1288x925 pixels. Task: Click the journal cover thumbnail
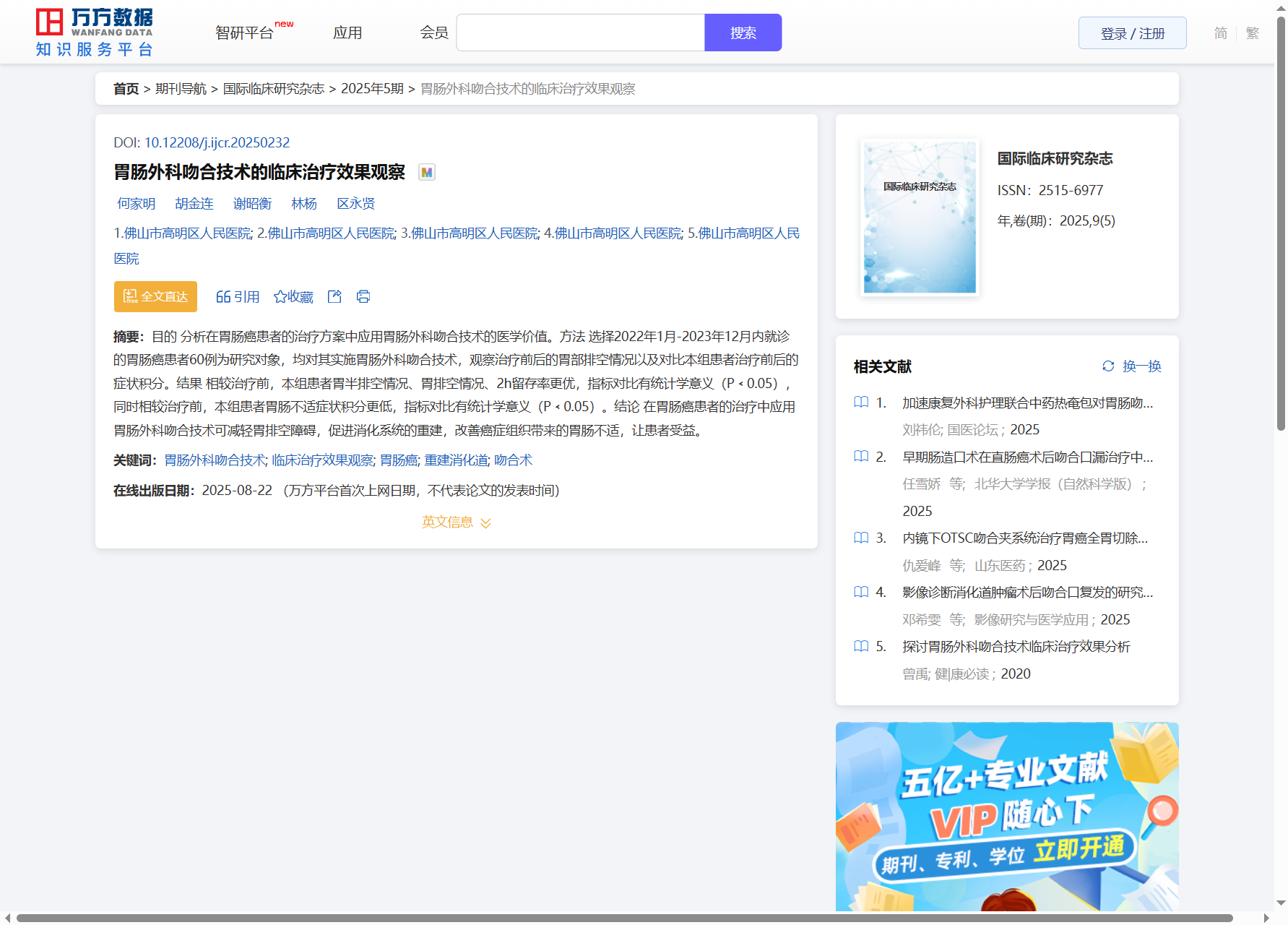point(920,218)
